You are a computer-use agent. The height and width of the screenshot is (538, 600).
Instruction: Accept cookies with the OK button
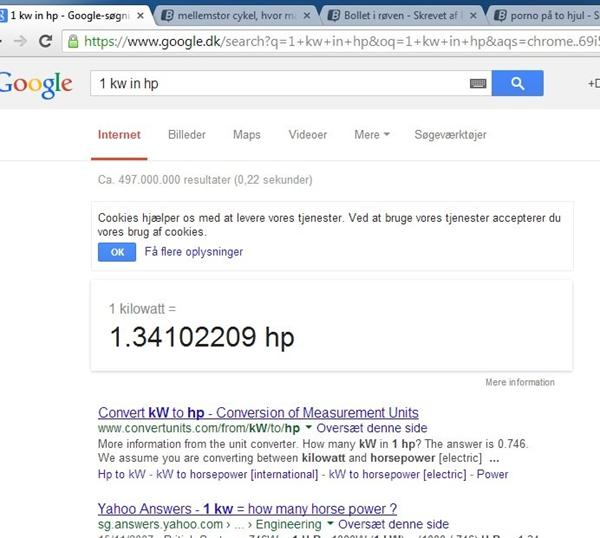[117, 252]
